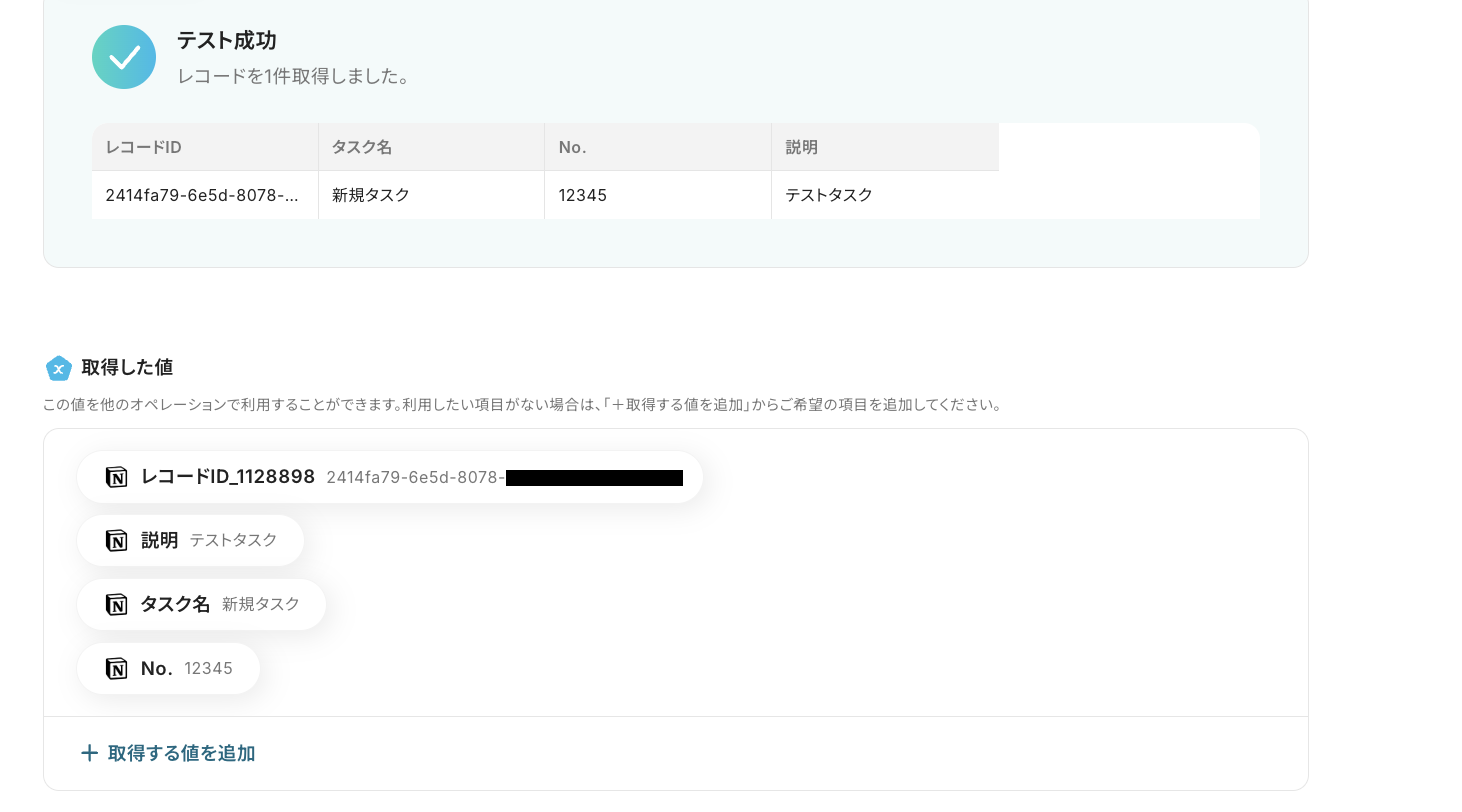Click the Notion icon in the タスク名 chip
This screenshot has height=812, width=1462.
coord(116,605)
